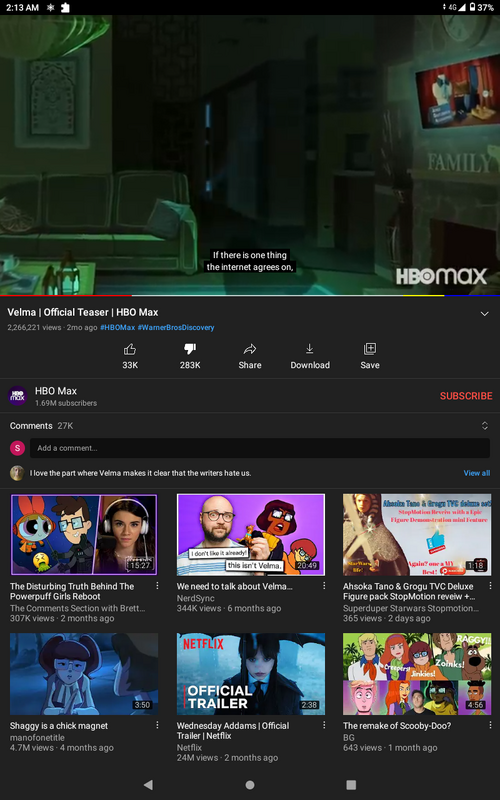The height and width of the screenshot is (800, 500).
Task: Open the title 'The Disturbing Truth Behind The Powerpuff Girls Reboot'
Action: pyautogui.click(x=72, y=591)
